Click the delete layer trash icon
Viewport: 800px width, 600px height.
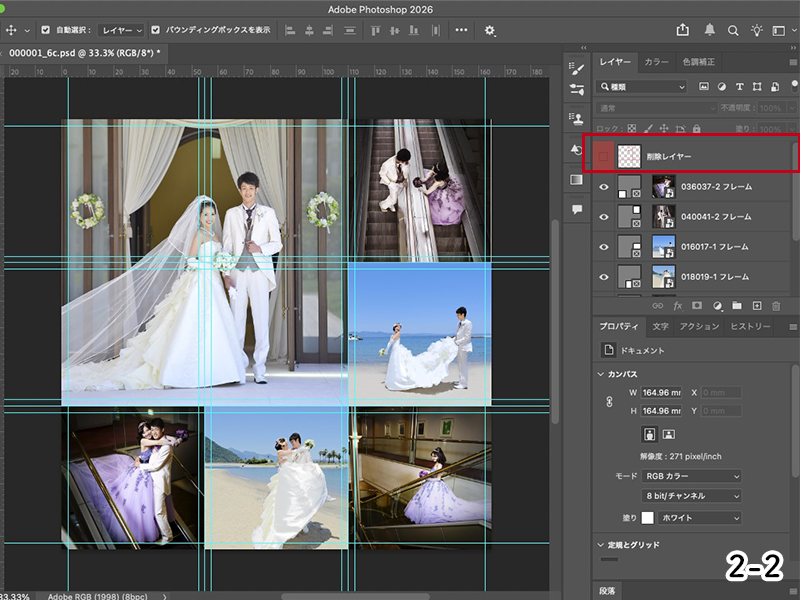tap(775, 305)
